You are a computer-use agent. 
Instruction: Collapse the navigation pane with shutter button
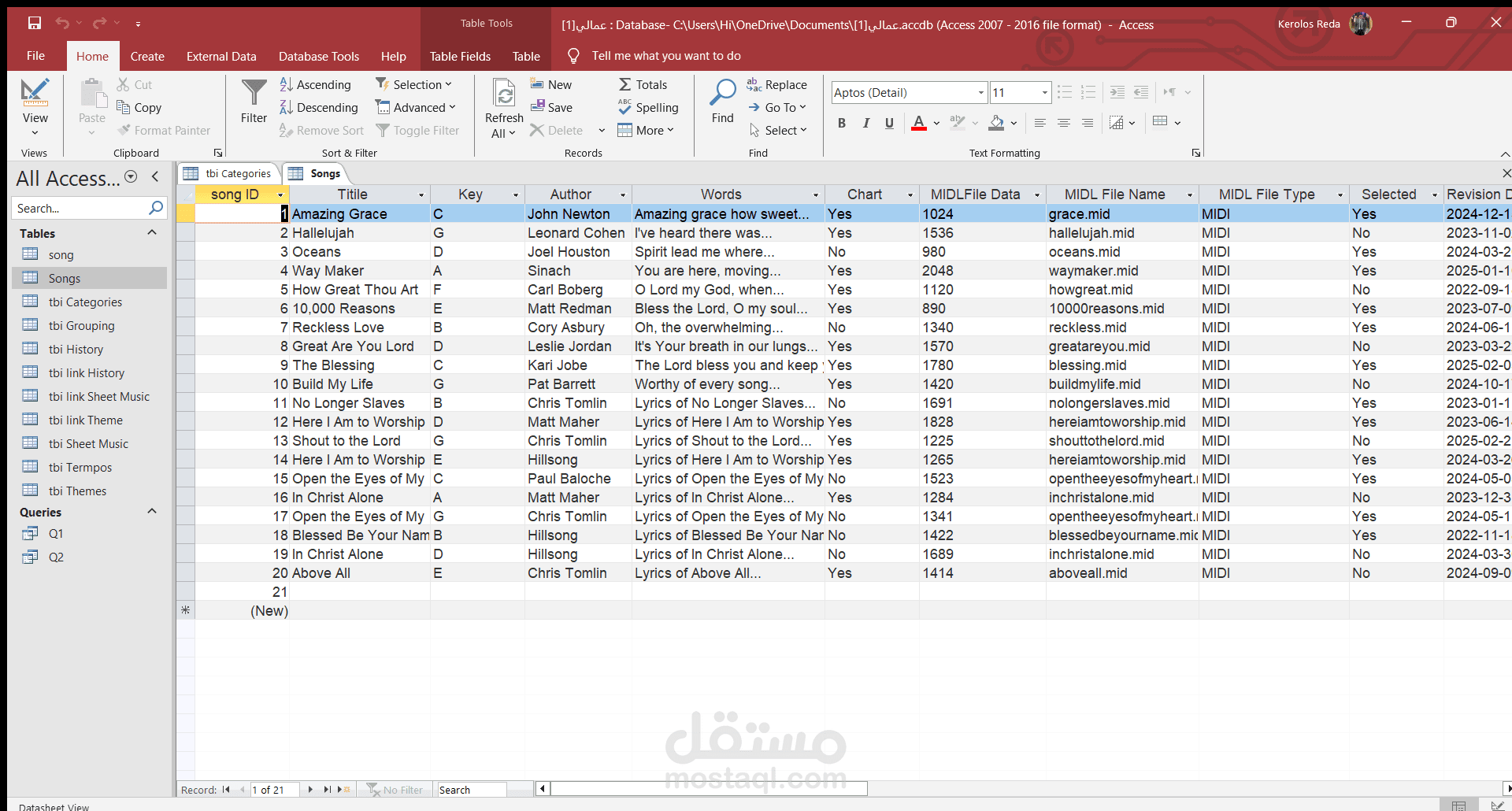(155, 177)
